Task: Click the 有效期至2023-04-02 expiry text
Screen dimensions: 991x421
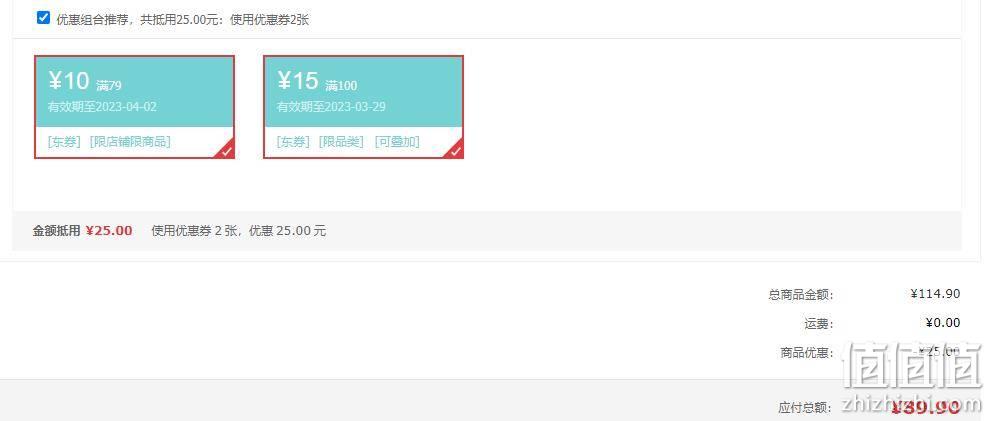Action: click(x=102, y=106)
